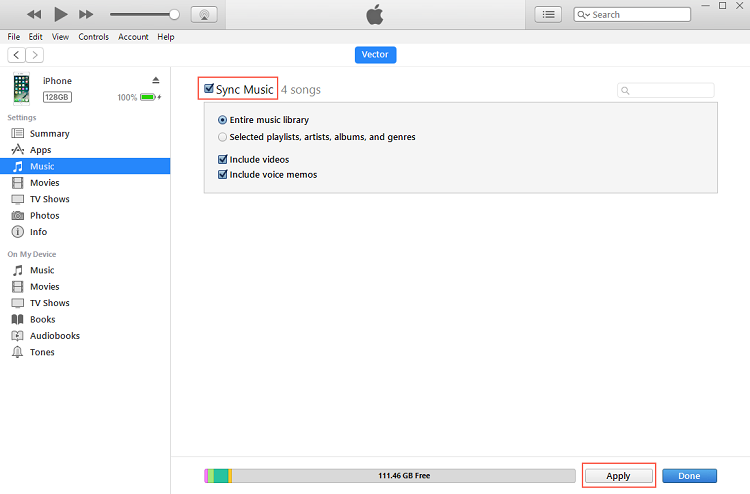Open the View menu
This screenshot has height=494, width=750.
click(x=60, y=37)
